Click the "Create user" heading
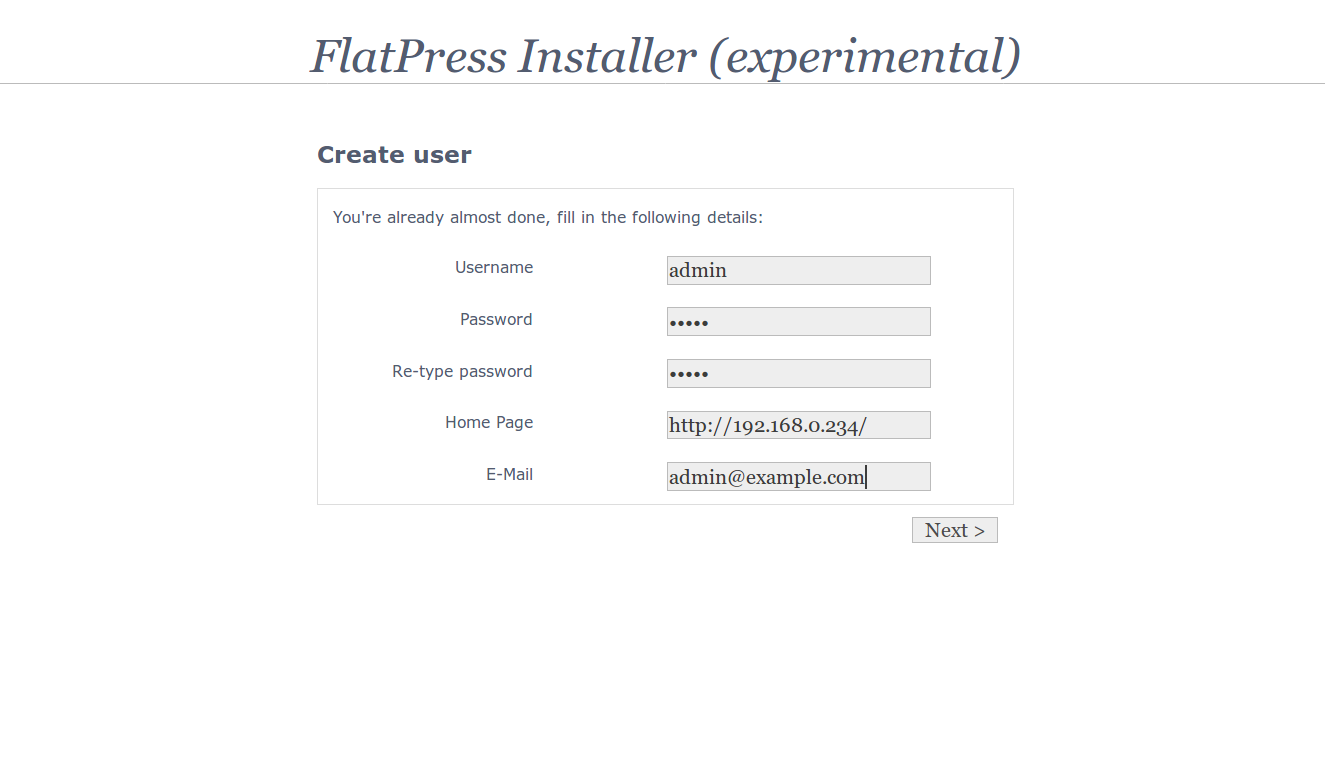The width and height of the screenshot is (1325, 768). pos(394,155)
